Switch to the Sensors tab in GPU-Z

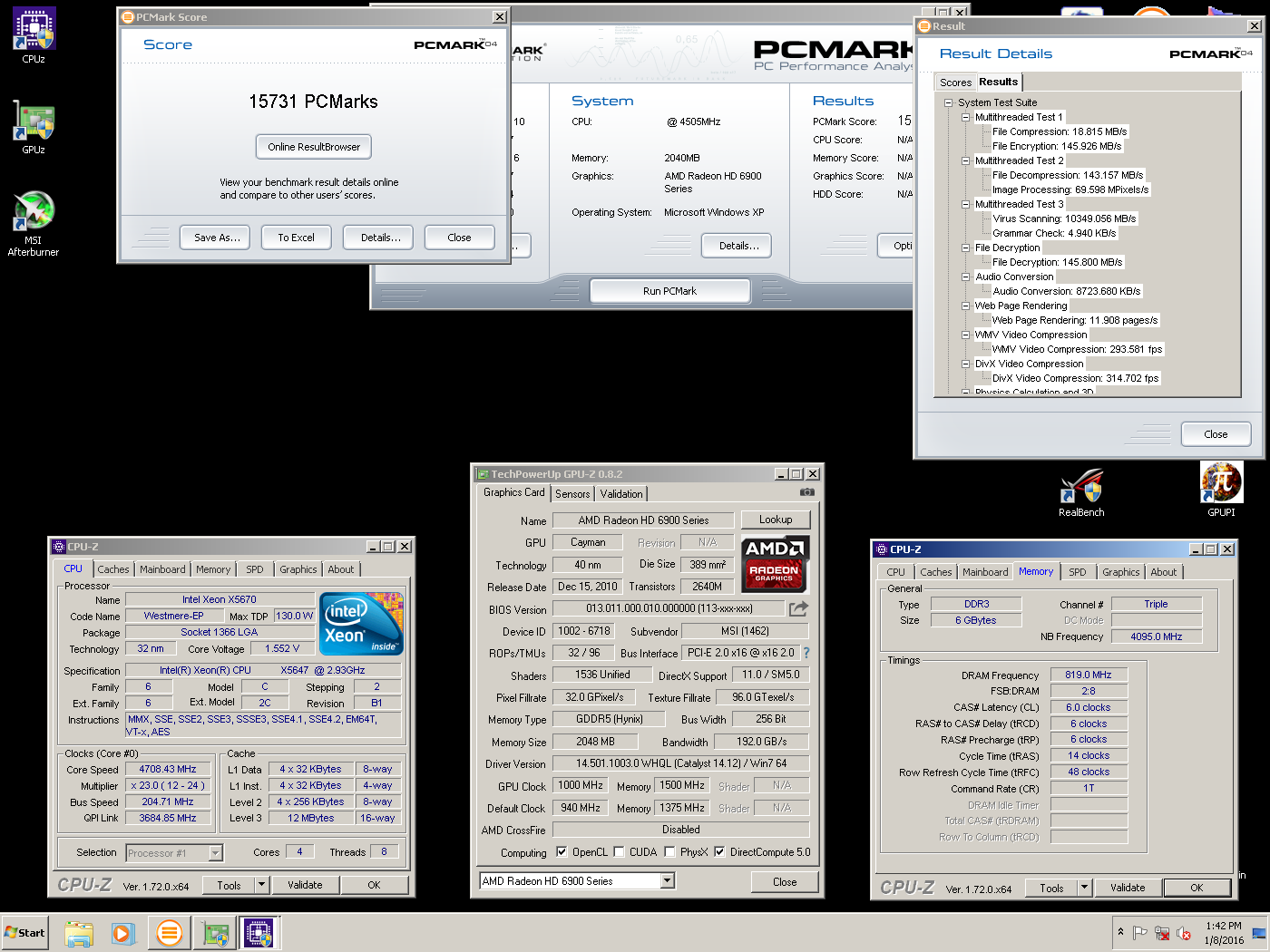572,494
